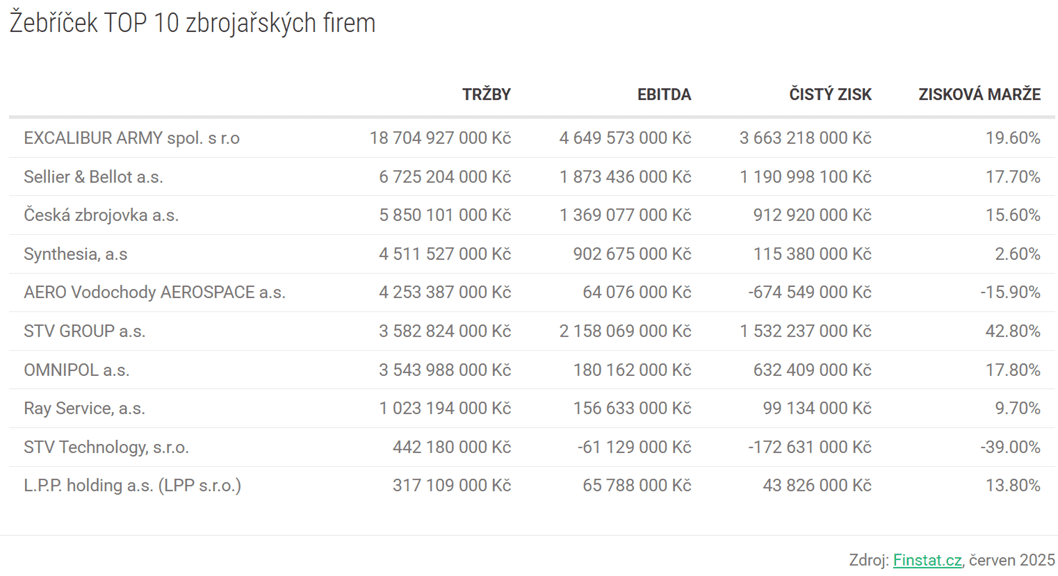This screenshot has height=576, width=1058.
Task: Click the ZISKOVÁ MARŽE column header
Action: [979, 95]
